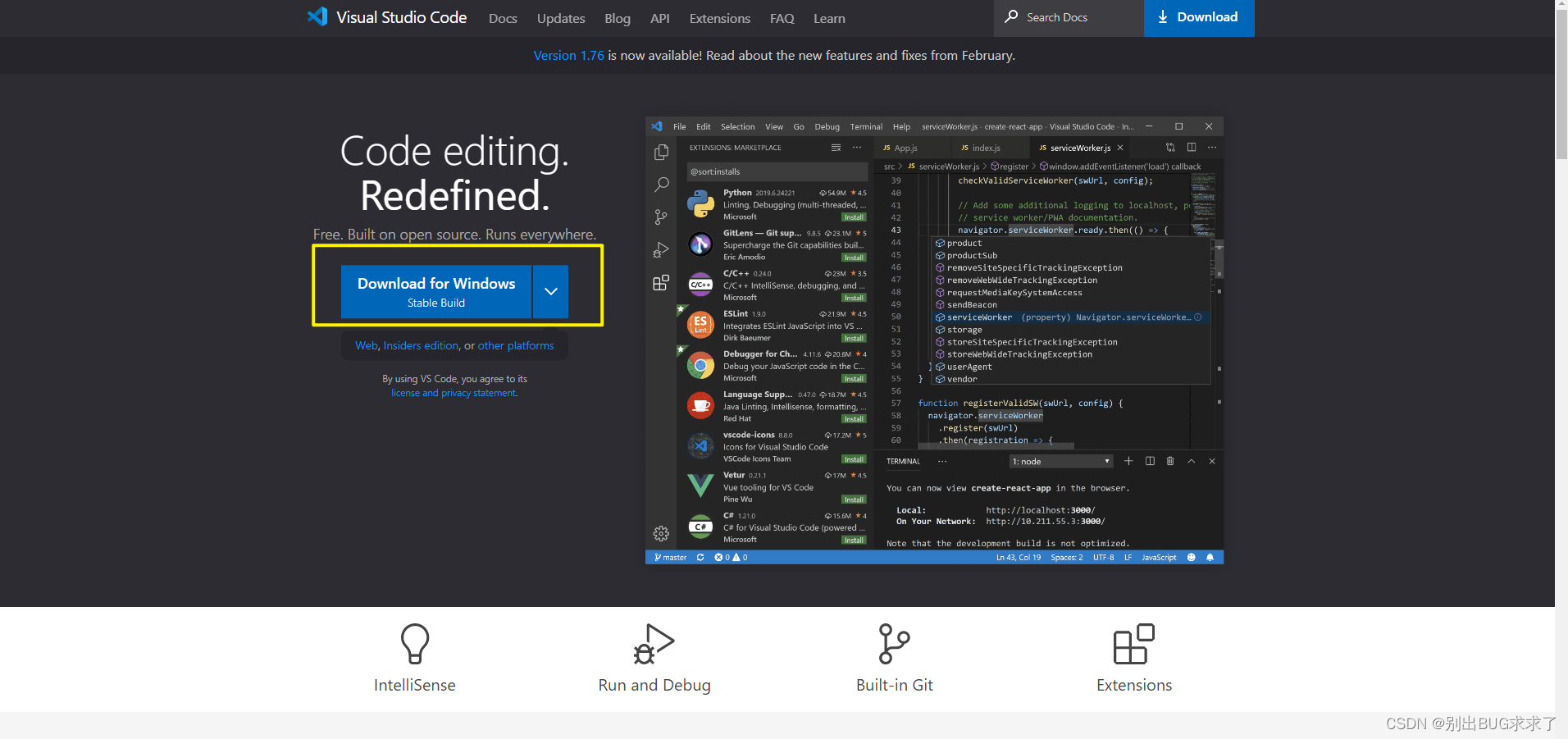Screen dimensions: 1568x739
Task: Click the new terminal plus icon
Action: pos(1128,461)
